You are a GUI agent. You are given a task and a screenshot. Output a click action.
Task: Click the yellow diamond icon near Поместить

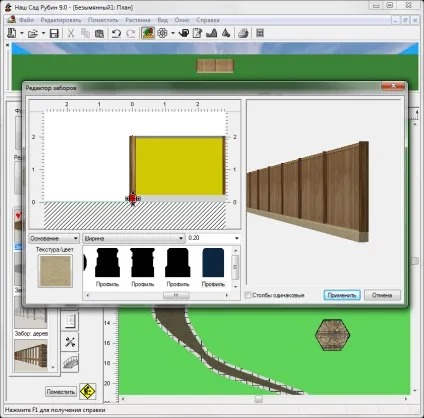[x=88, y=391]
